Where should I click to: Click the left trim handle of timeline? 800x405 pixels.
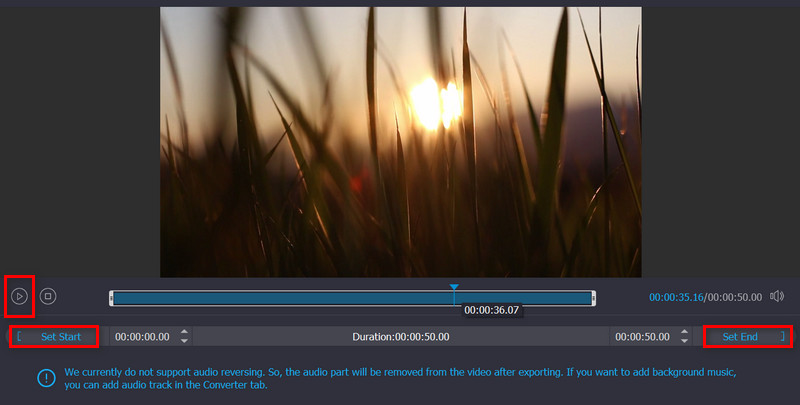(x=113, y=298)
